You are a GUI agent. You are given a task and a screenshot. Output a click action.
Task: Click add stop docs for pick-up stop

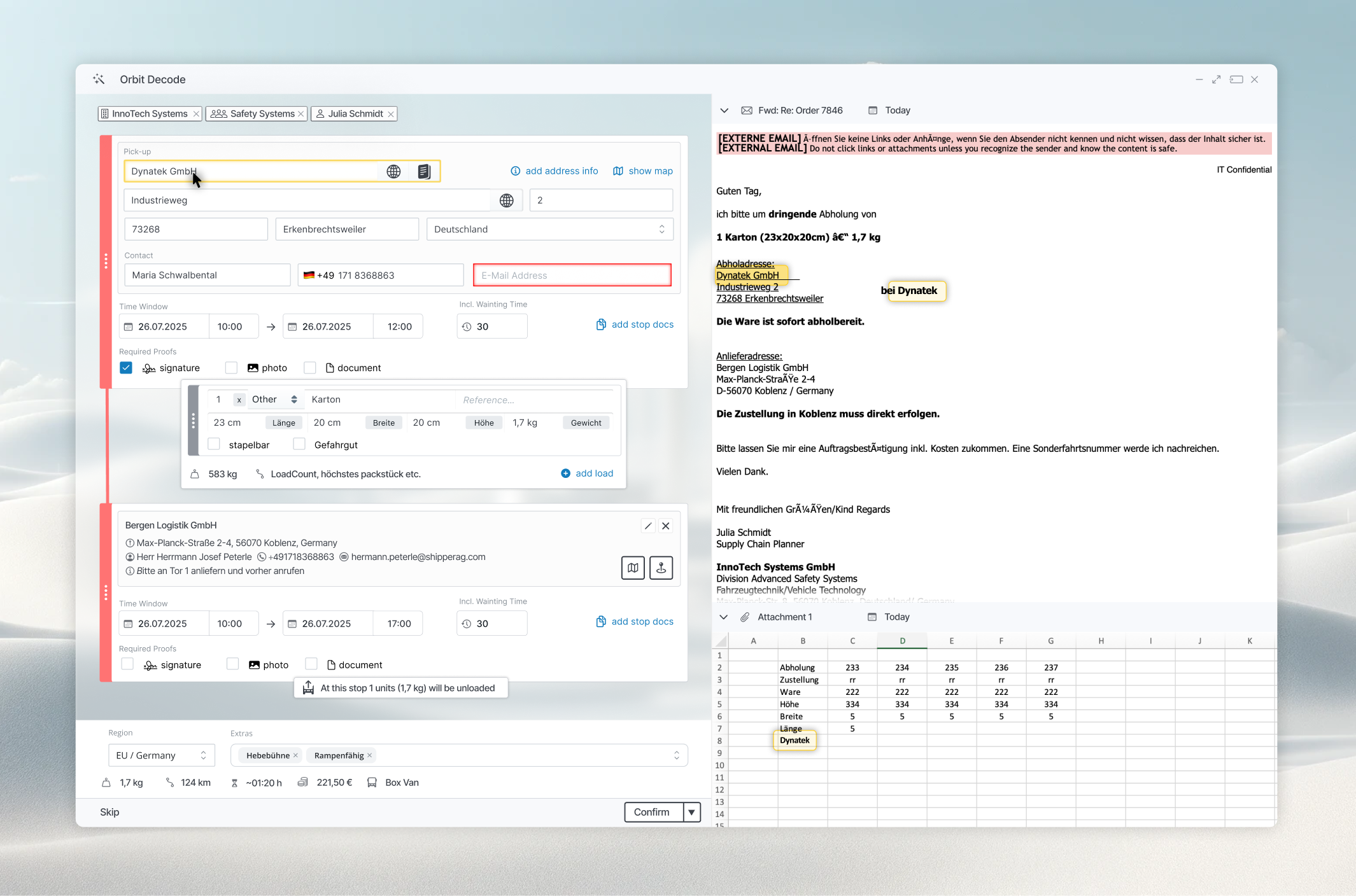click(x=635, y=325)
